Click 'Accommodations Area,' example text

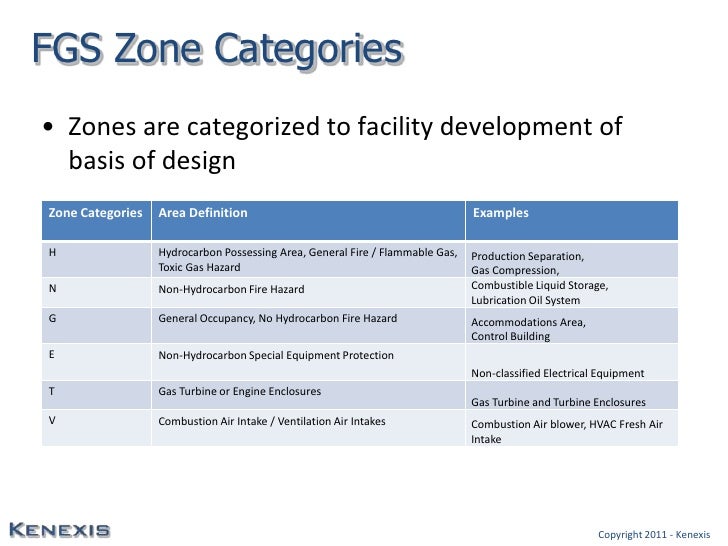pos(528,322)
